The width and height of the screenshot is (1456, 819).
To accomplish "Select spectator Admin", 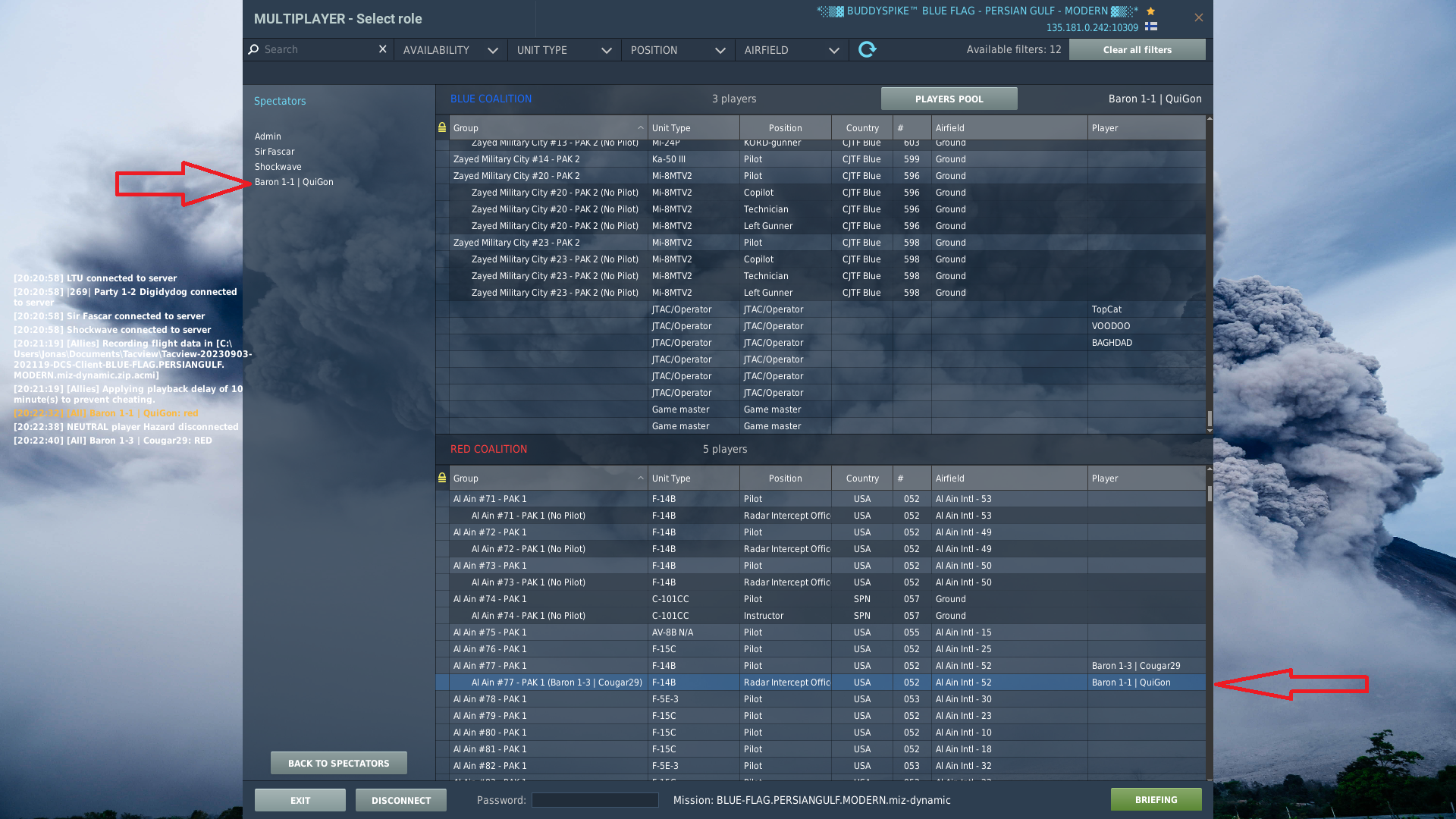I will pos(268,136).
